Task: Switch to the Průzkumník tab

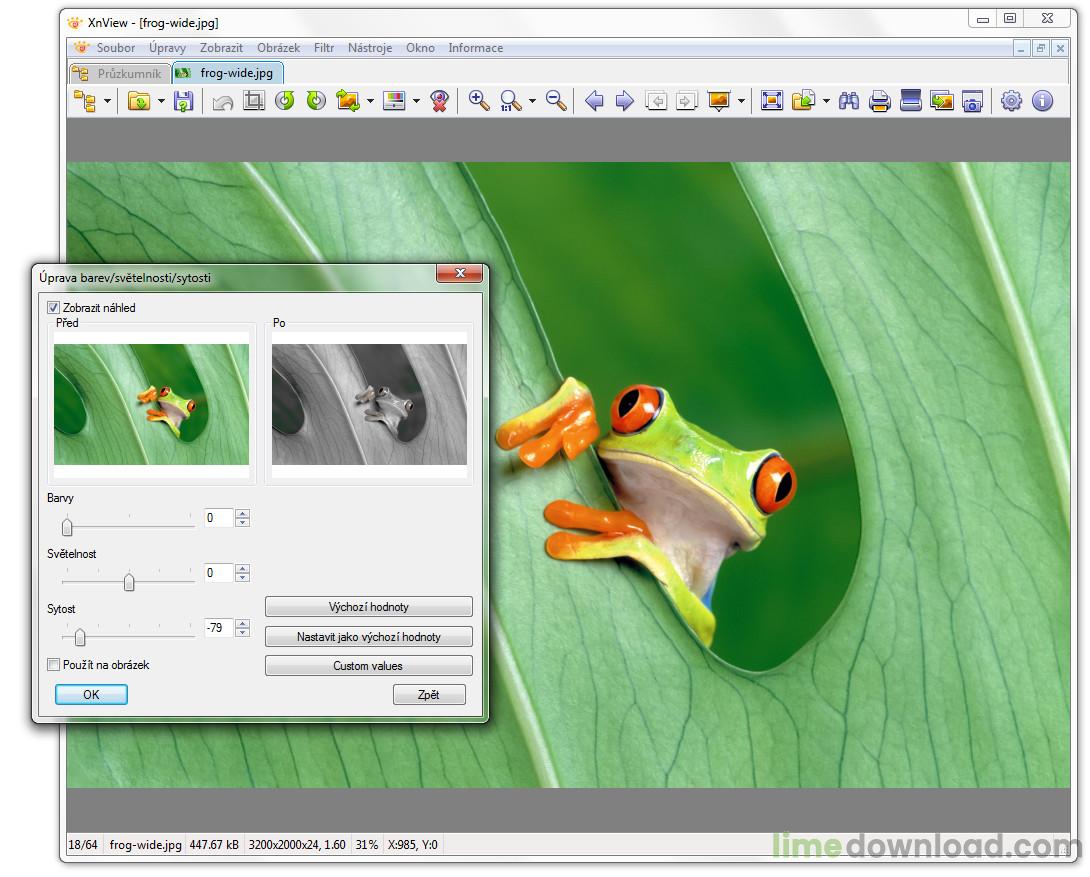Action: 119,73
